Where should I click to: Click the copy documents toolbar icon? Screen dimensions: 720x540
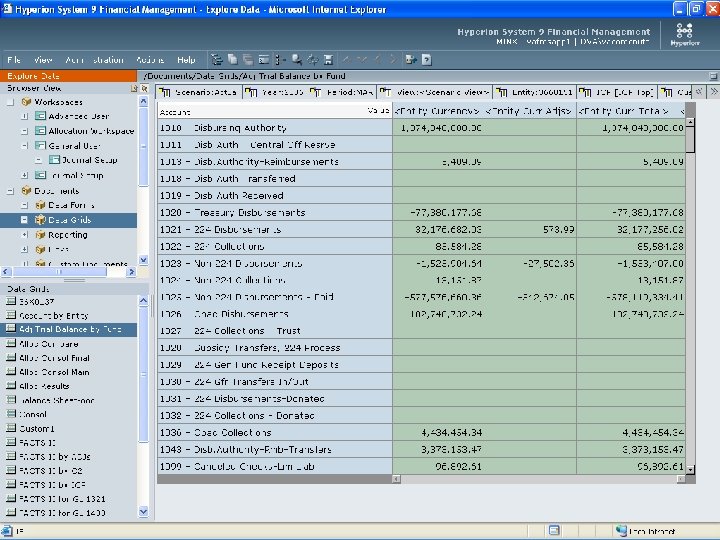pos(233,60)
